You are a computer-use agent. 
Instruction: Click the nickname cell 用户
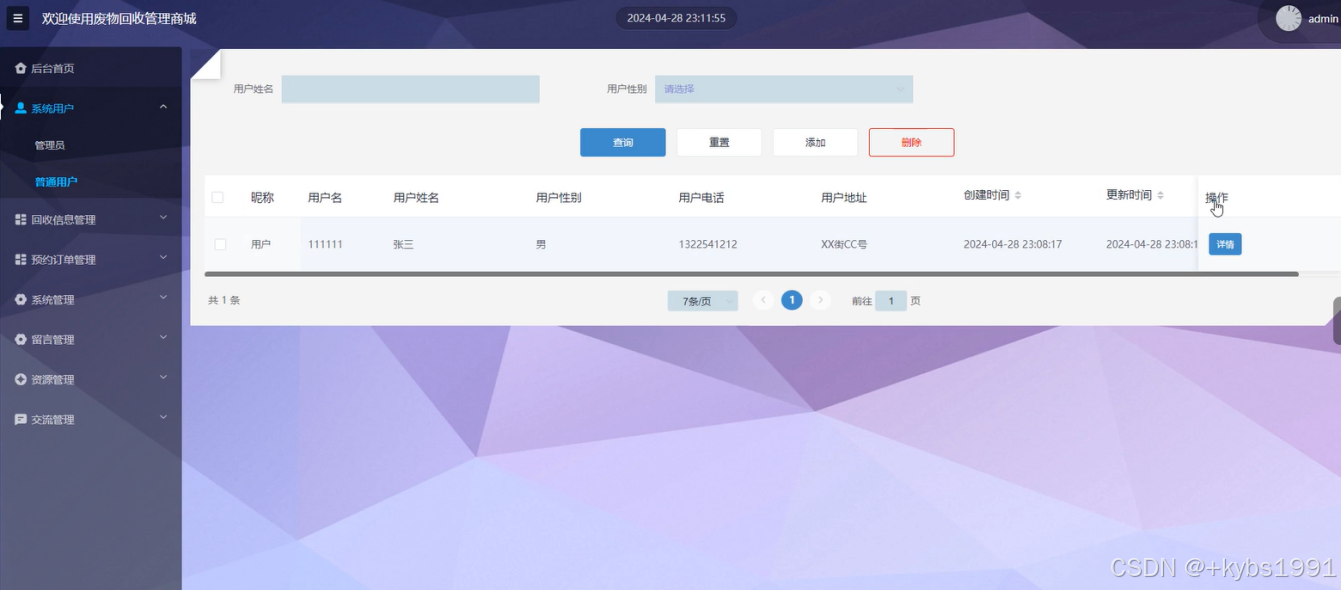(261, 244)
